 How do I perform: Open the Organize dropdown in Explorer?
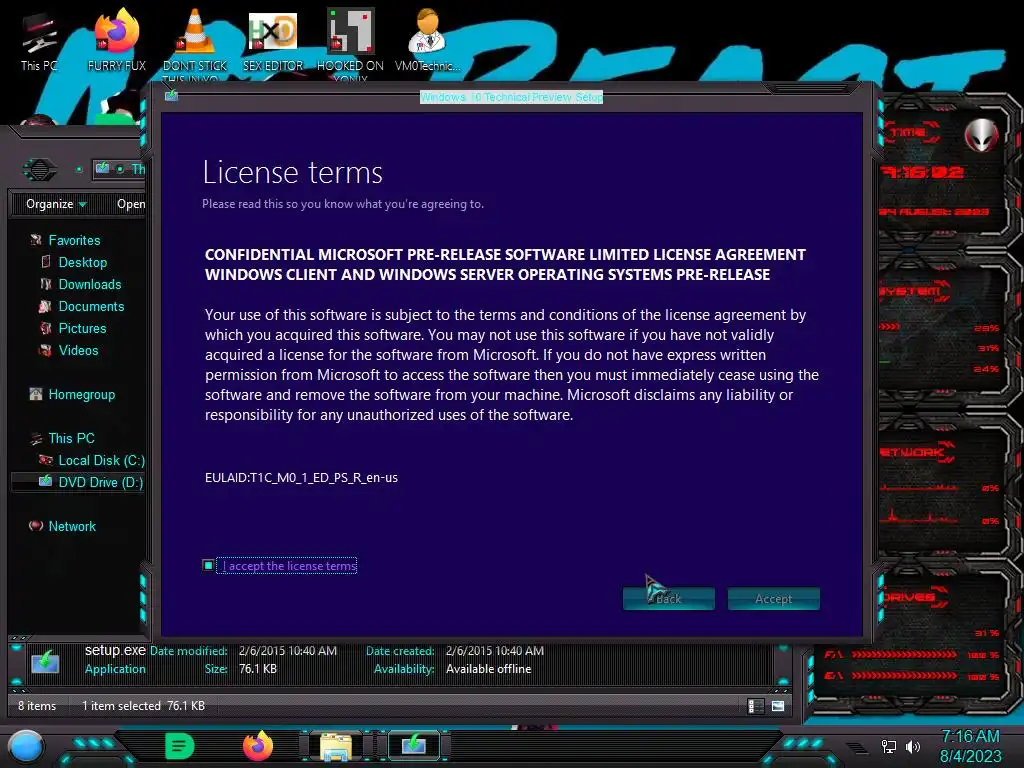pyautogui.click(x=56, y=204)
